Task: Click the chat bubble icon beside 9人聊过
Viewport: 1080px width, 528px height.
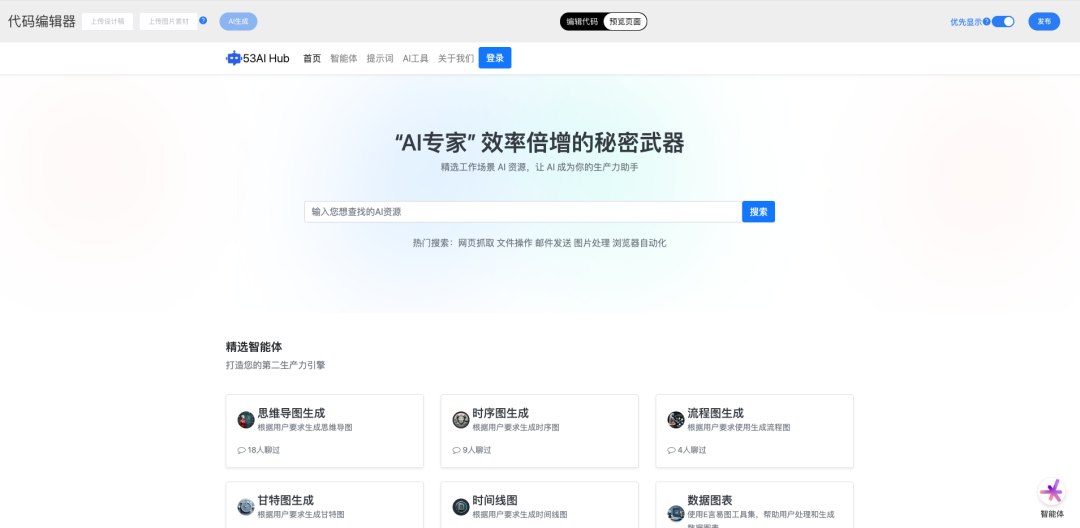Action: pyautogui.click(x=456, y=450)
